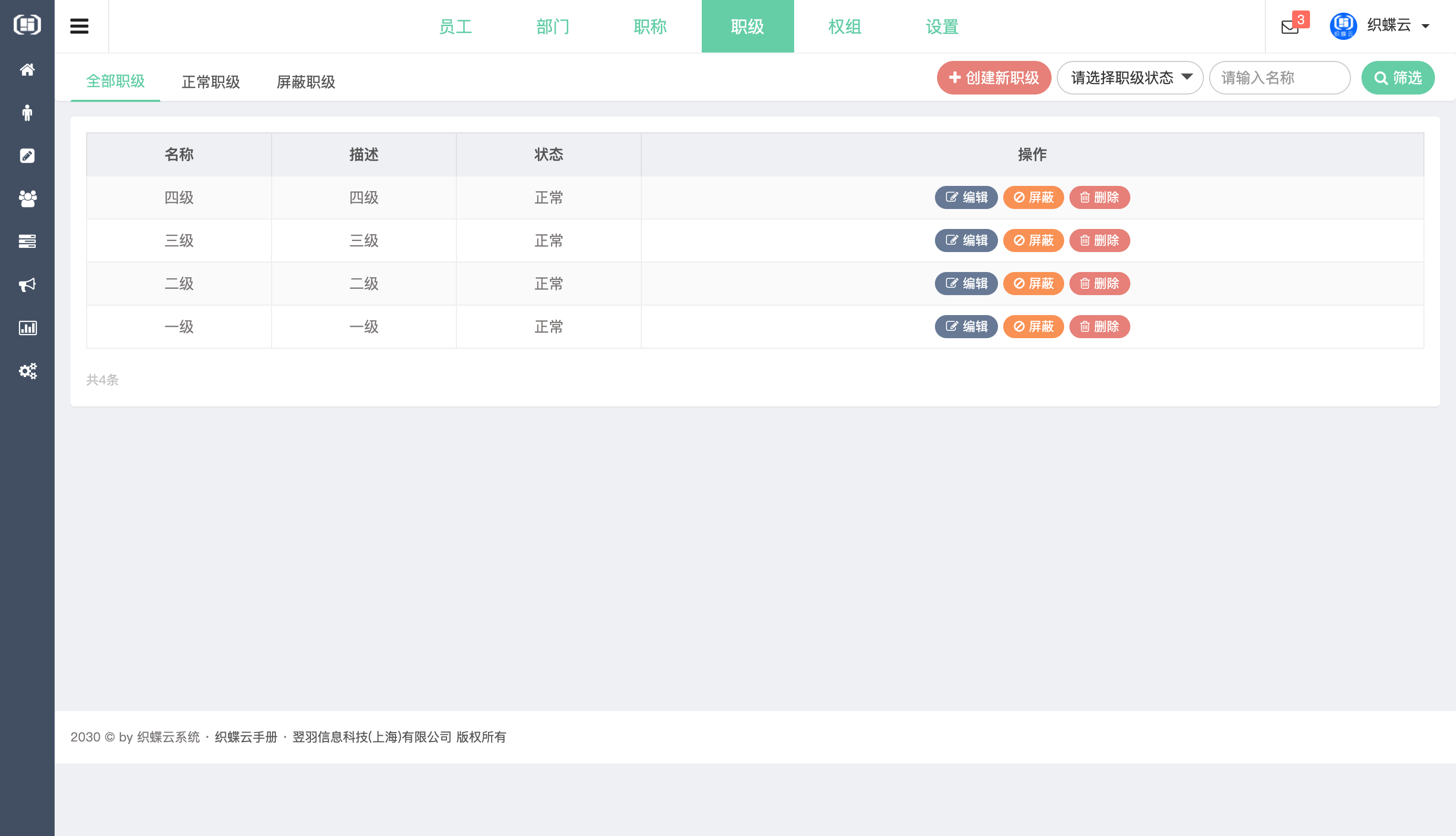屏蔽 the 一级 job grade

(1033, 326)
